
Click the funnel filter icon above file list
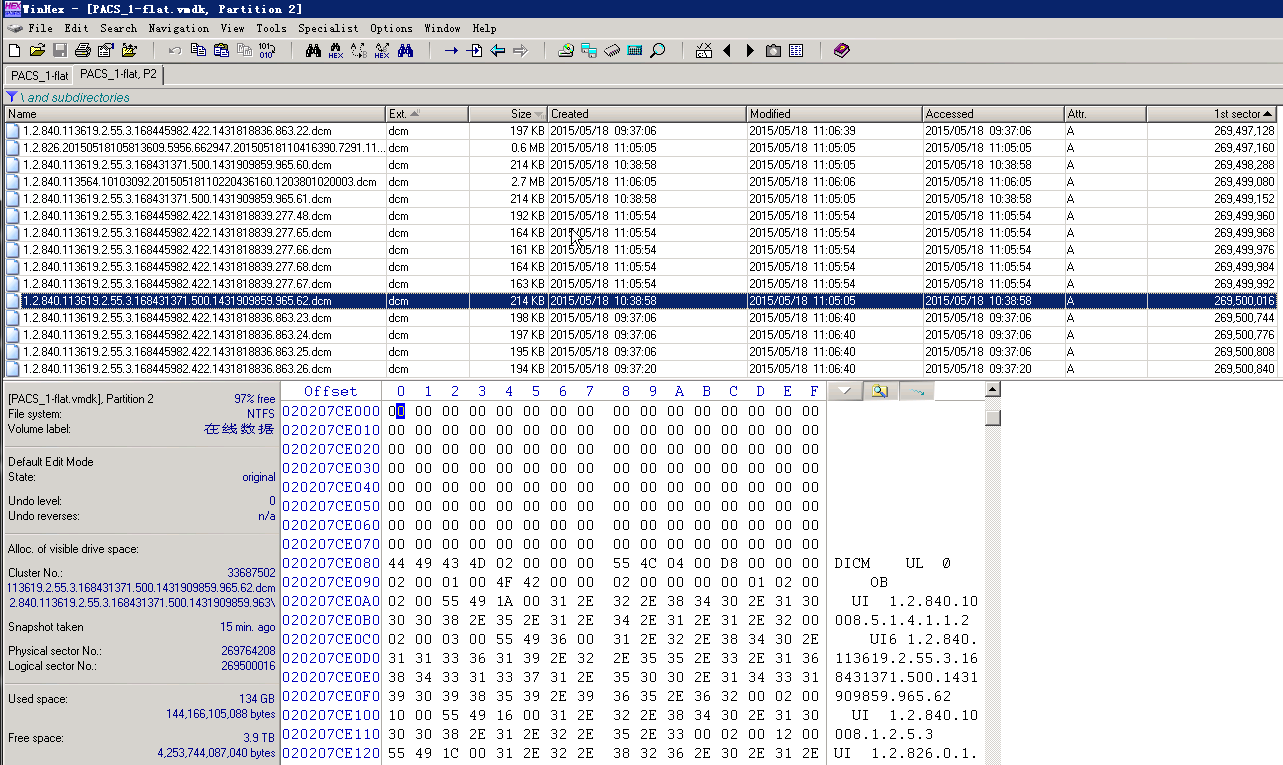point(11,97)
